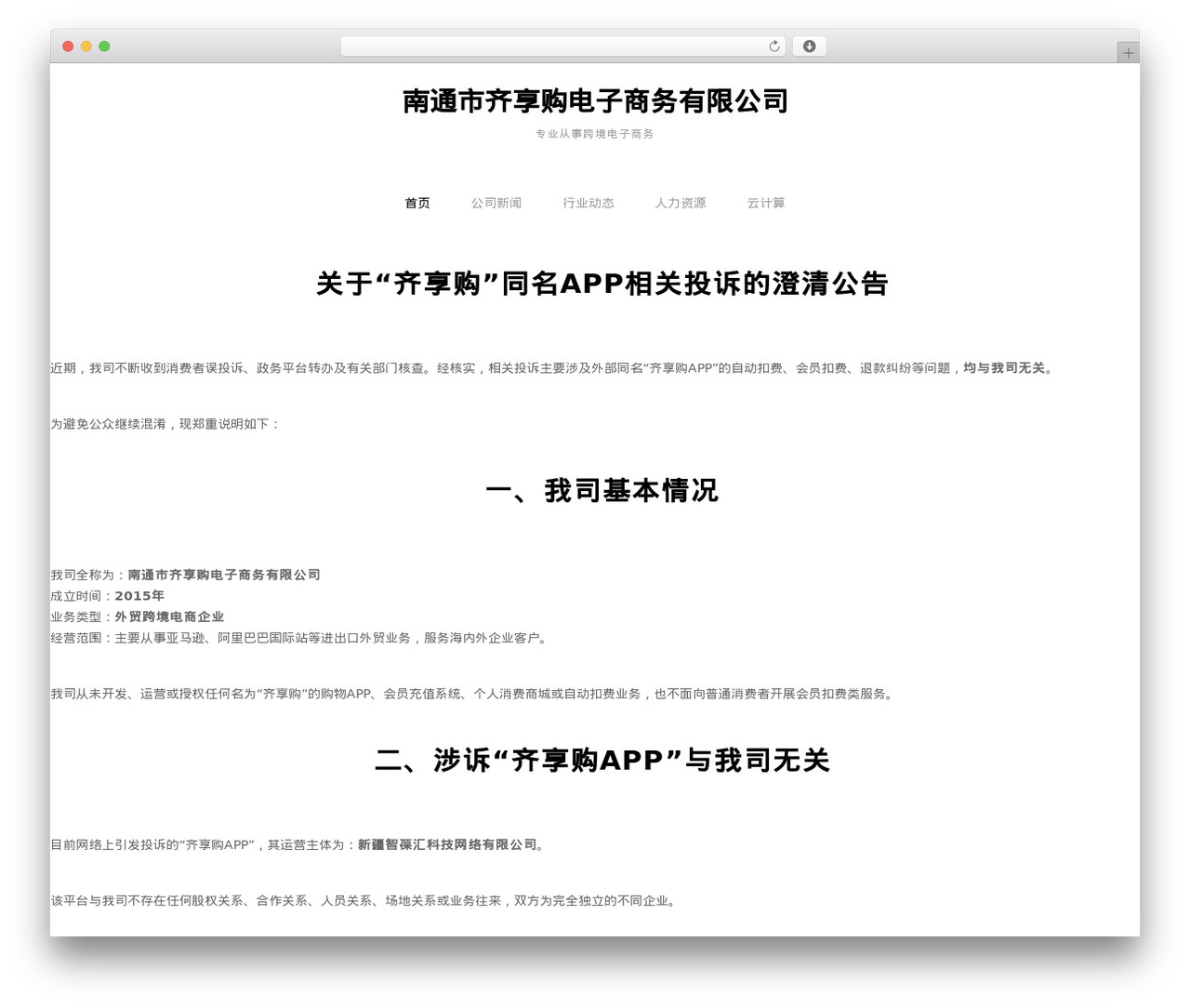Click the tagline 专业从事跨境电子商务
The height and width of the screenshot is (1008, 1190).
(595, 134)
